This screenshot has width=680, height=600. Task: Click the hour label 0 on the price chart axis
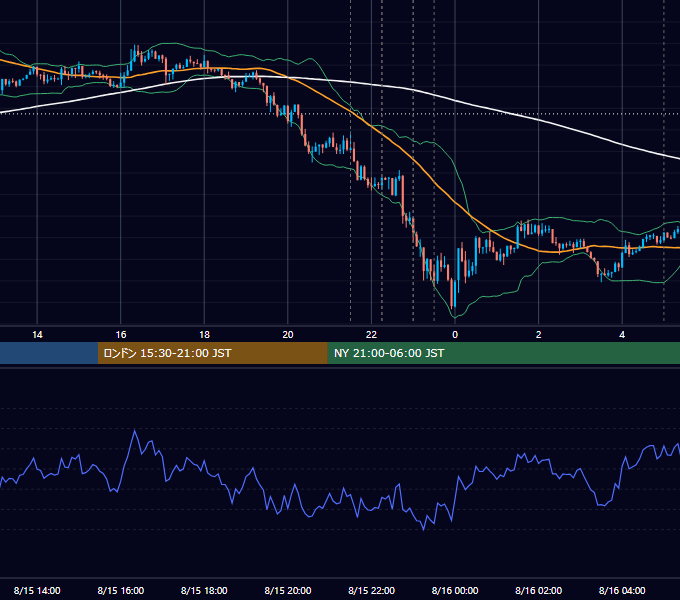(x=455, y=335)
